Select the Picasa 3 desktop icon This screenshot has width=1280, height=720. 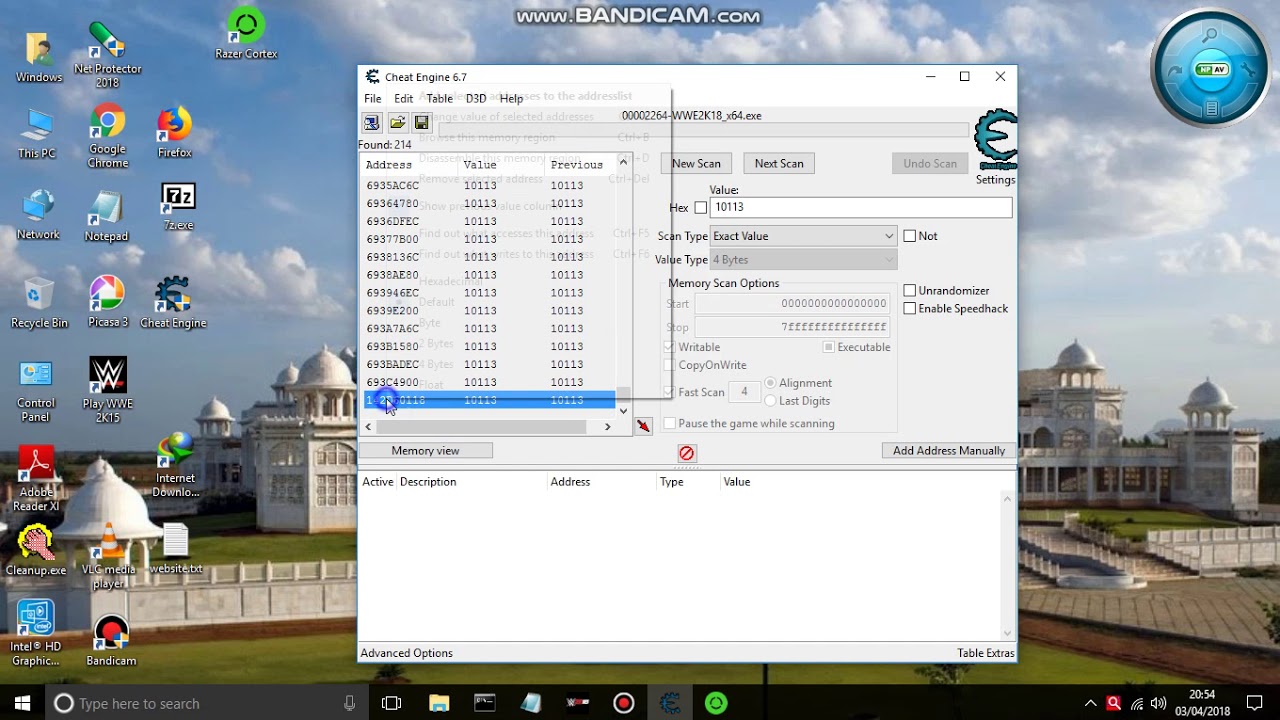pos(107,302)
